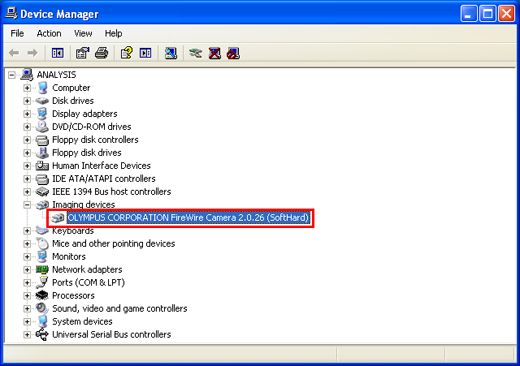Click the Update Driver toolbar icon
Image resolution: width=520 pixels, height=366 pixels.
pyautogui.click(x=195, y=53)
